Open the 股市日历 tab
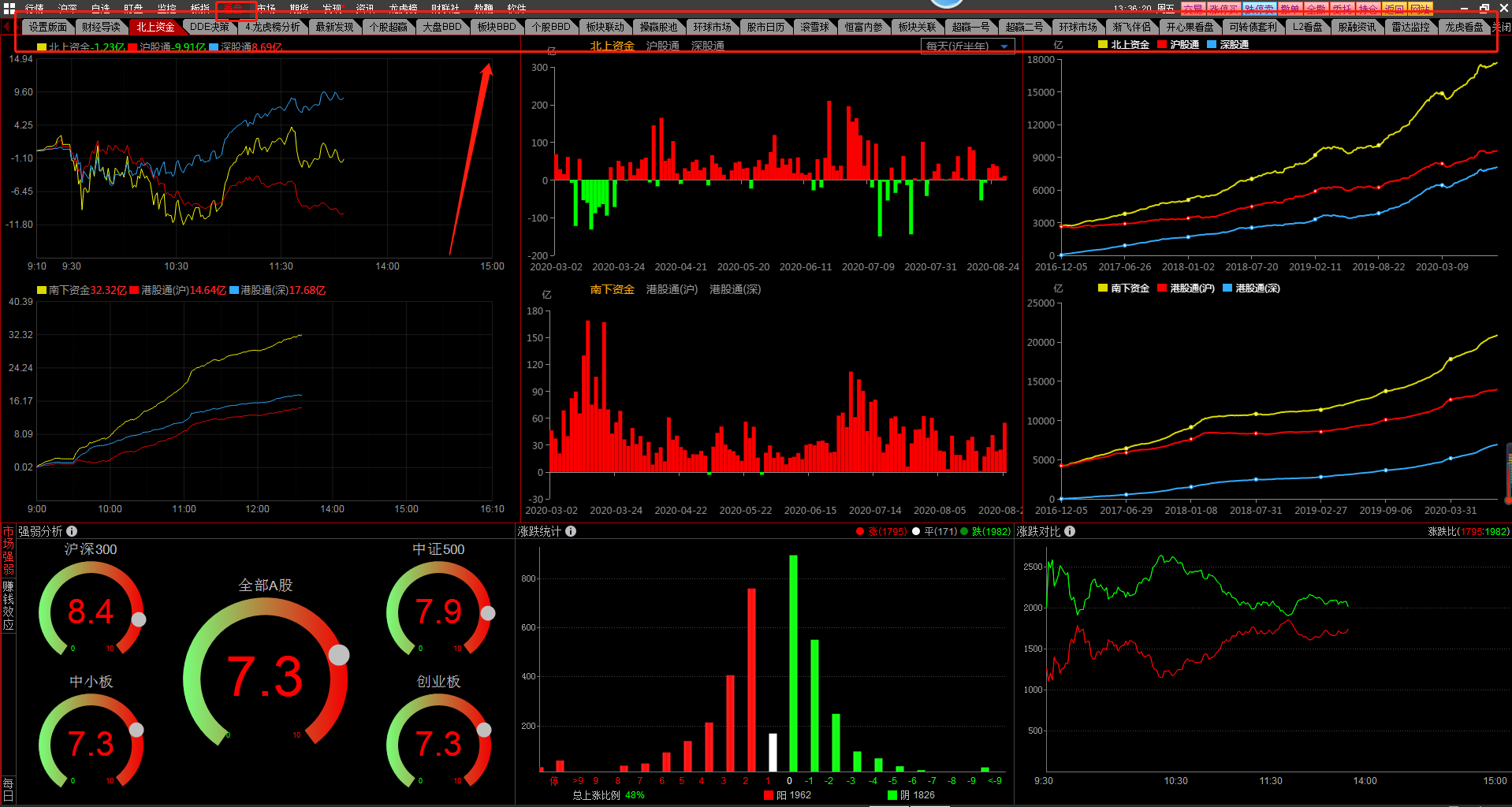 (766, 27)
